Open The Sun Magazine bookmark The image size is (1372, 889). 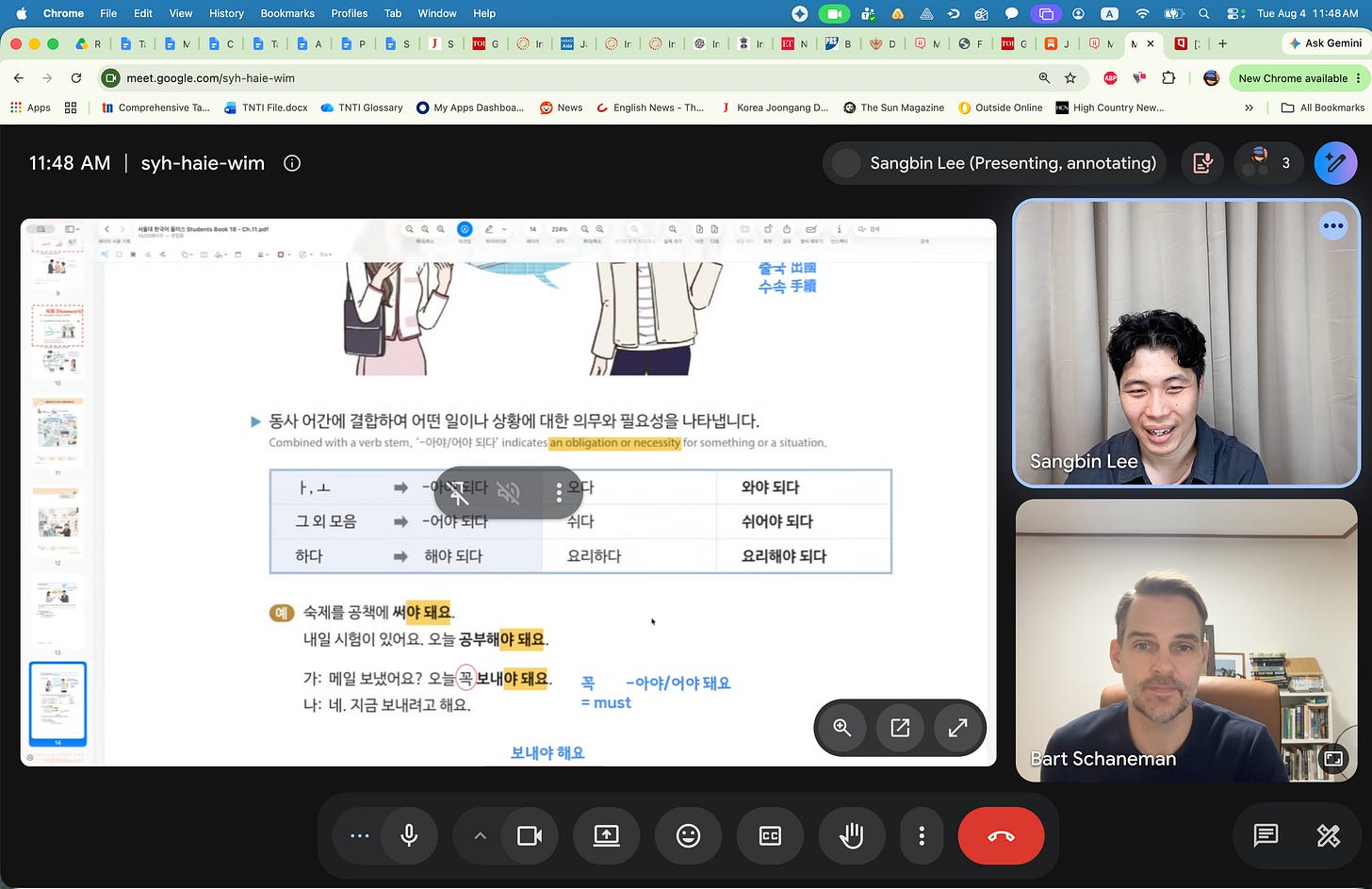(x=893, y=107)
